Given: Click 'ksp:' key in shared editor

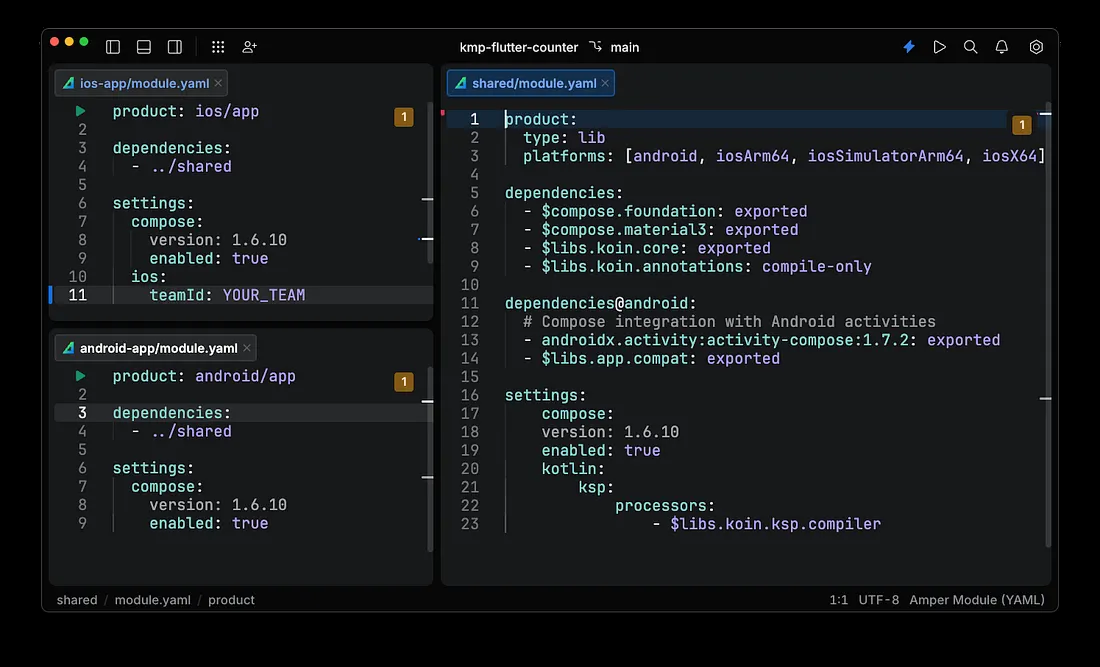Looking at the screenshot, I should click(596, 487).
